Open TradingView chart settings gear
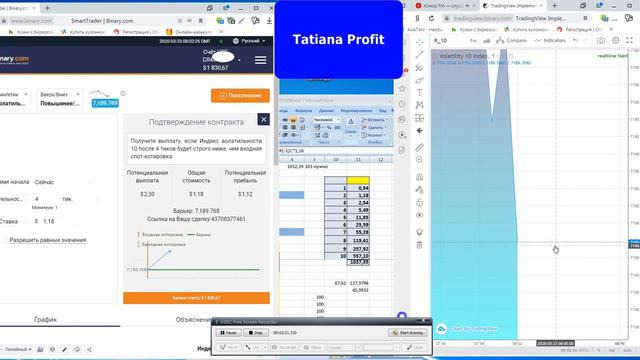The width and height of the screenshot is (640, 360). point(616,40)
